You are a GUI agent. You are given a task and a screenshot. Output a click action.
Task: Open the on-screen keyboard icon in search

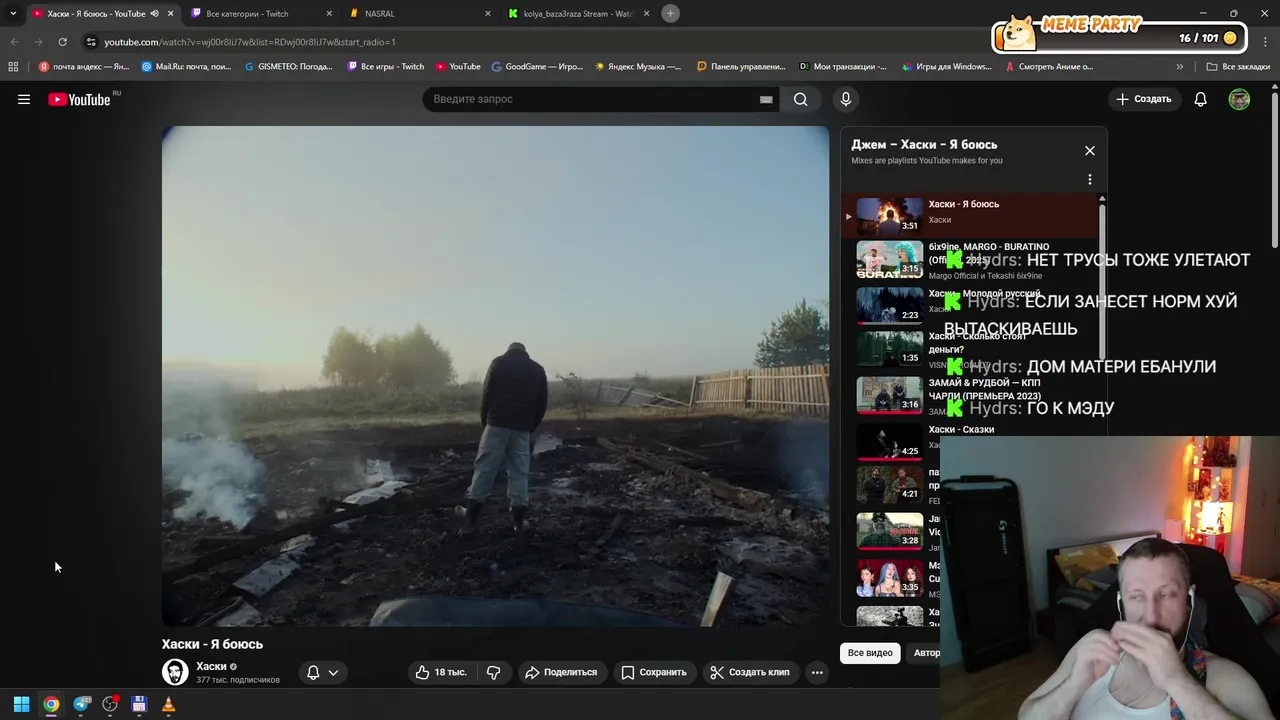(x=766, y=99)
